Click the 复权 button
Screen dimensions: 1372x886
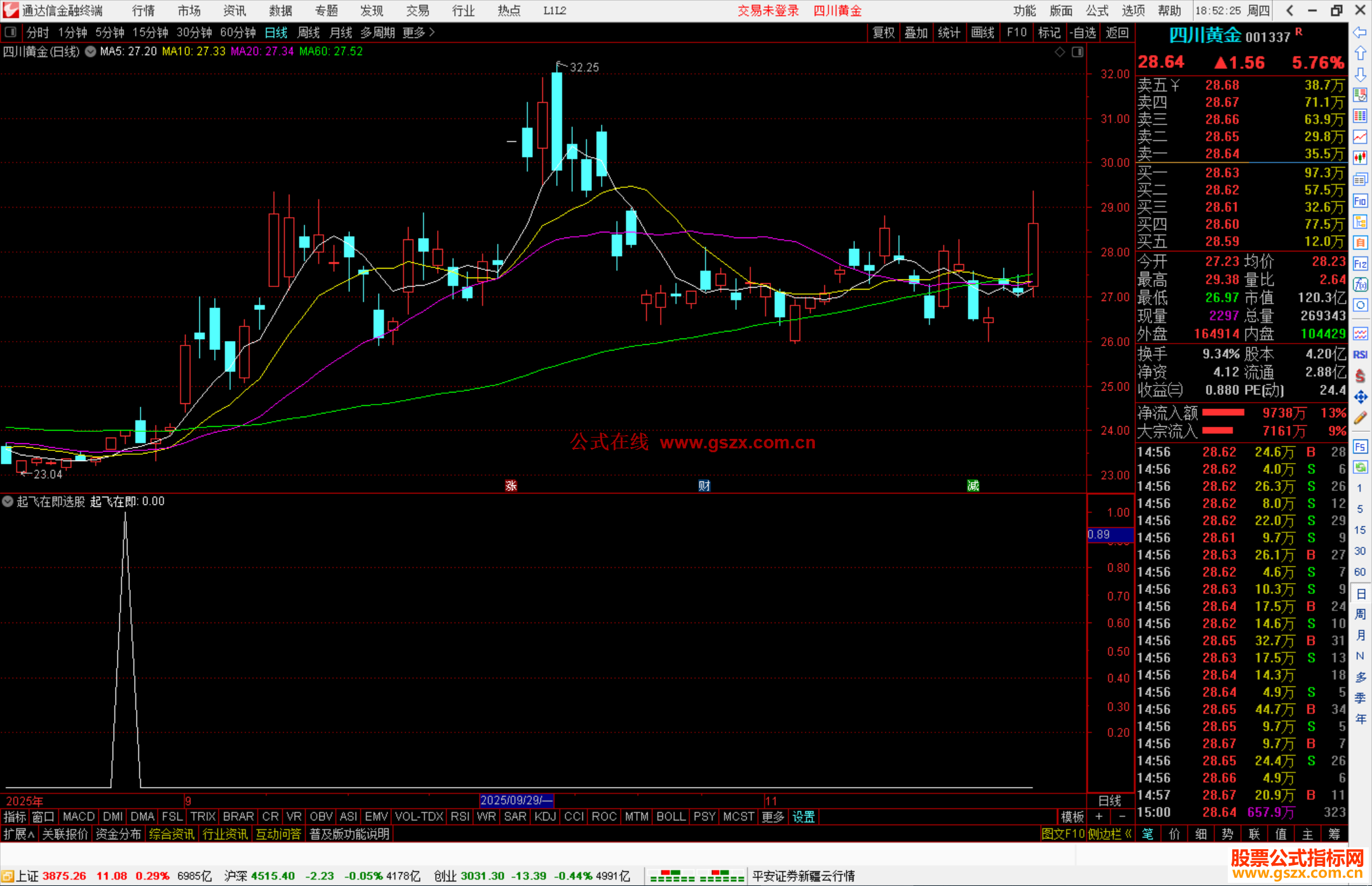click(883, 32)
